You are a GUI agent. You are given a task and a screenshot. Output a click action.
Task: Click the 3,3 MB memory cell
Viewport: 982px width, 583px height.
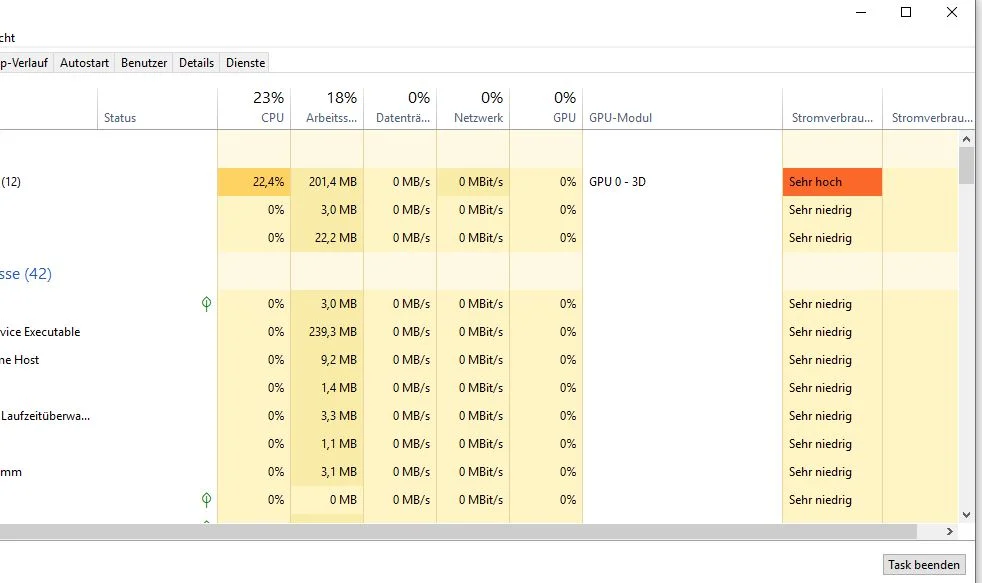pos(327,416)
